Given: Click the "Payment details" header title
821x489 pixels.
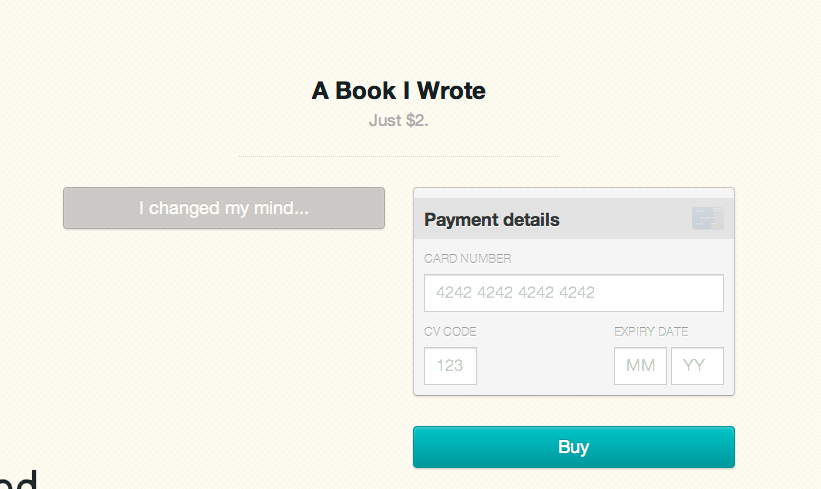Looking at the screenshot, I should [x=492, y=220].
